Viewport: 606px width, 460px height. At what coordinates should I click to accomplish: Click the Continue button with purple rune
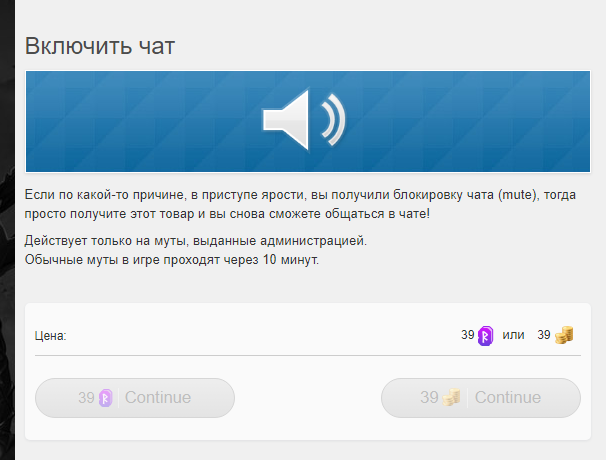point(135,397)
